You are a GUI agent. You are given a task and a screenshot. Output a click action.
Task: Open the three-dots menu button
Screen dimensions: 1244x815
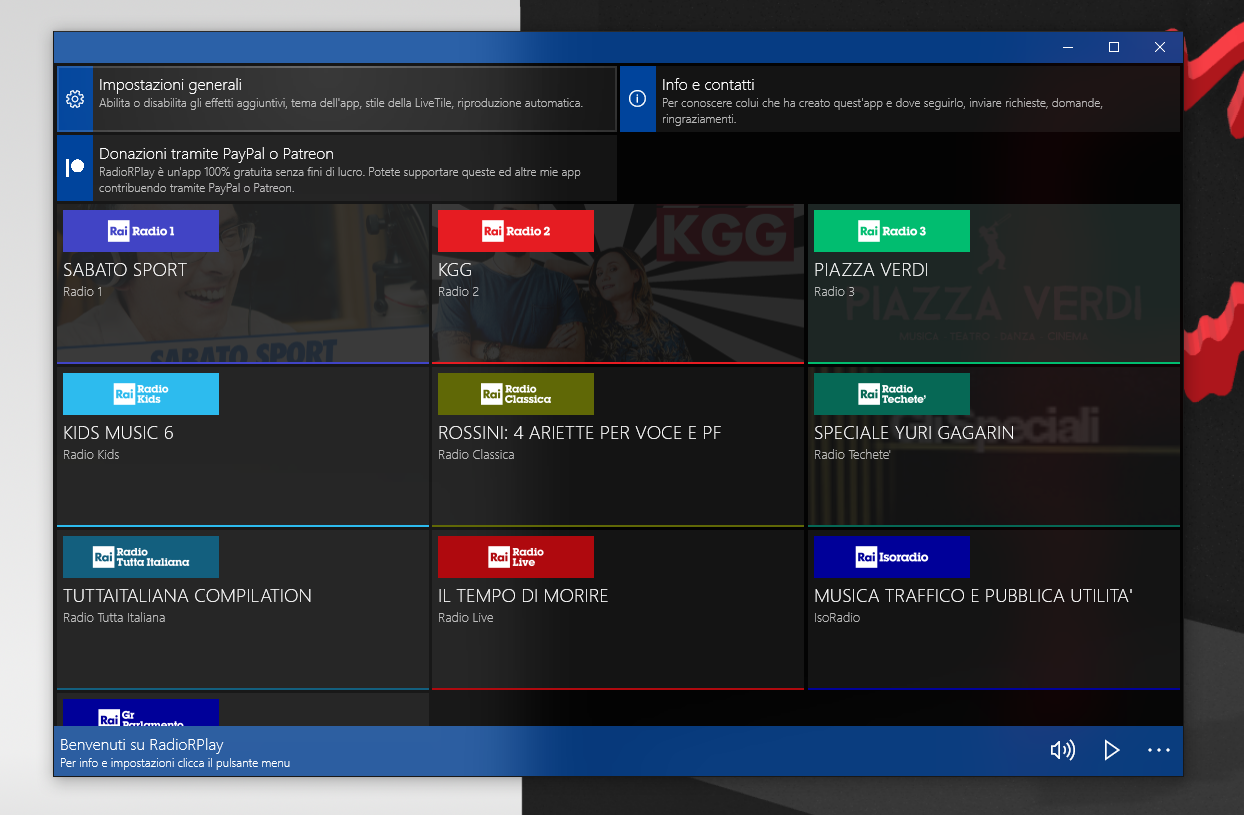[x=1158, y=750]
